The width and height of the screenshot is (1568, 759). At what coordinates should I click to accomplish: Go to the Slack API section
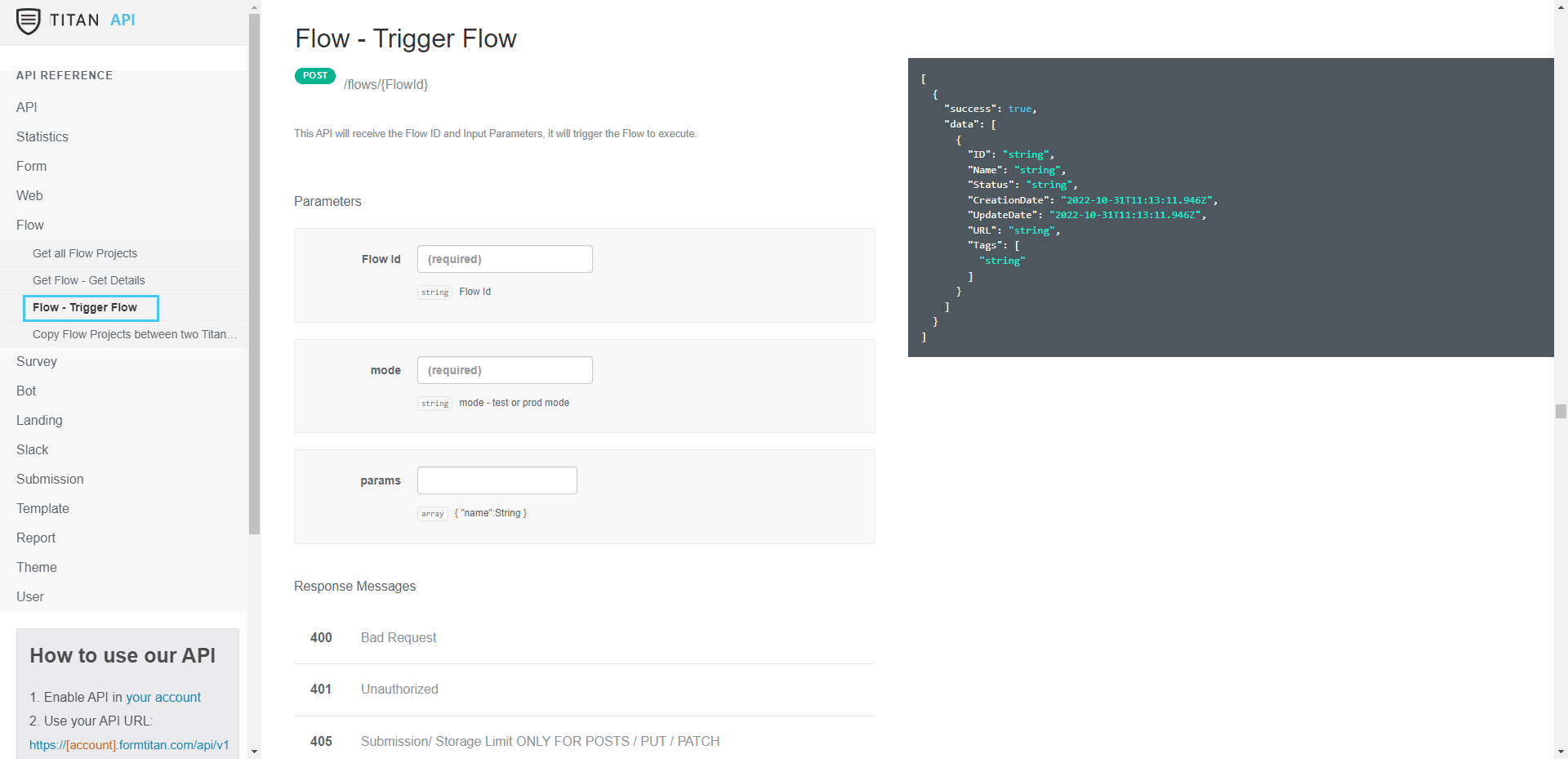click(33, 449)
